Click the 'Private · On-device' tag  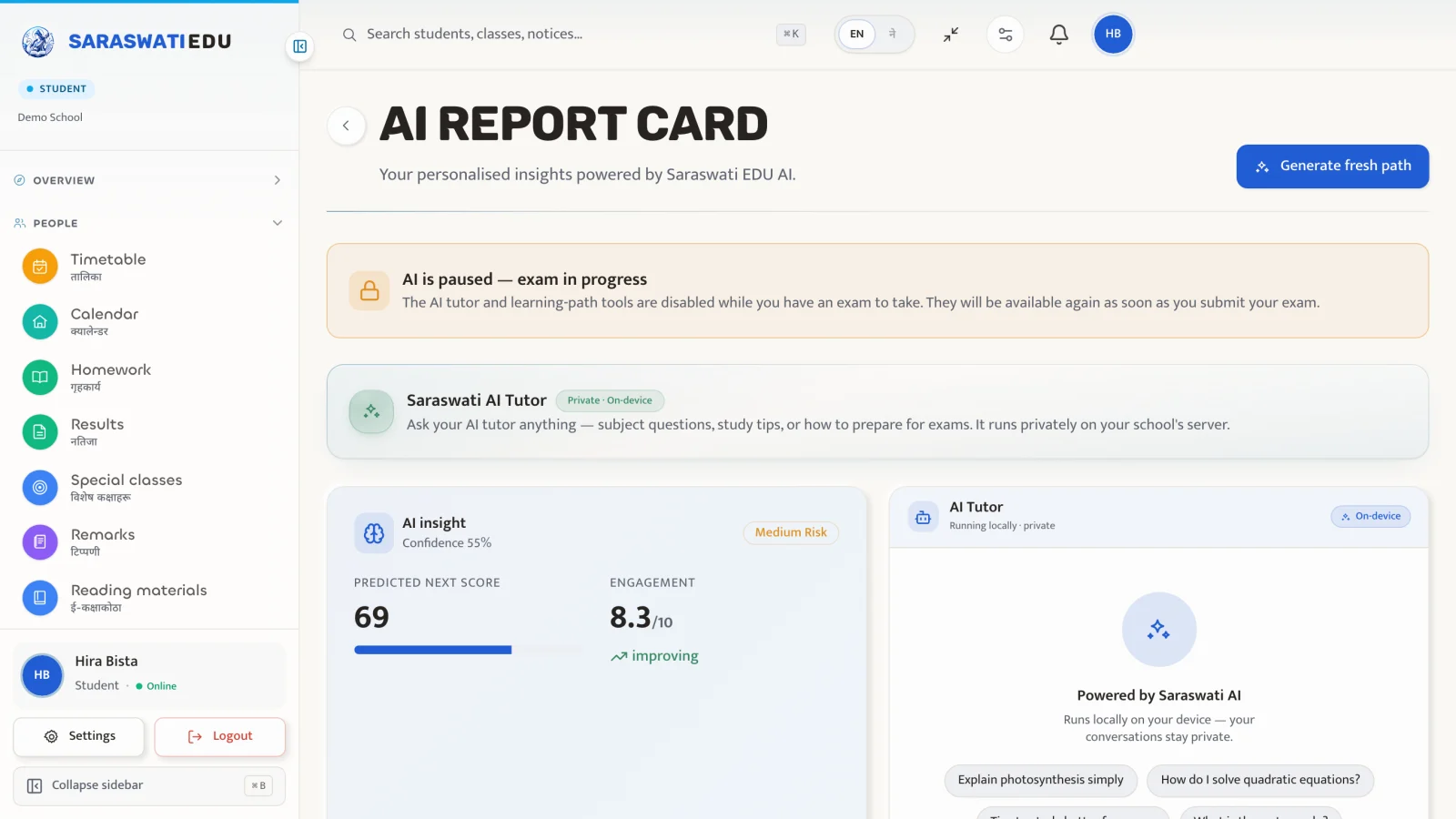pyautogui.click(x=610, y=401)
